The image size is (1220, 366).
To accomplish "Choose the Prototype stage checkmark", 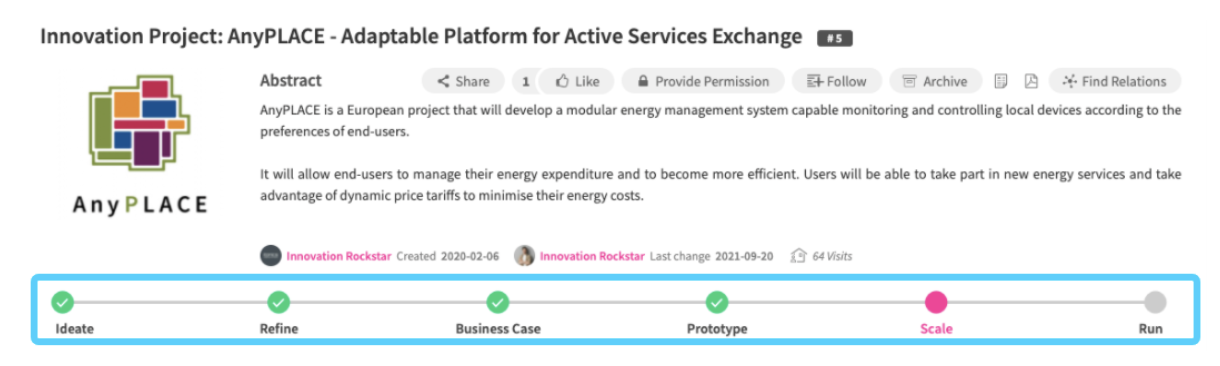I will (x=716, y=302).
